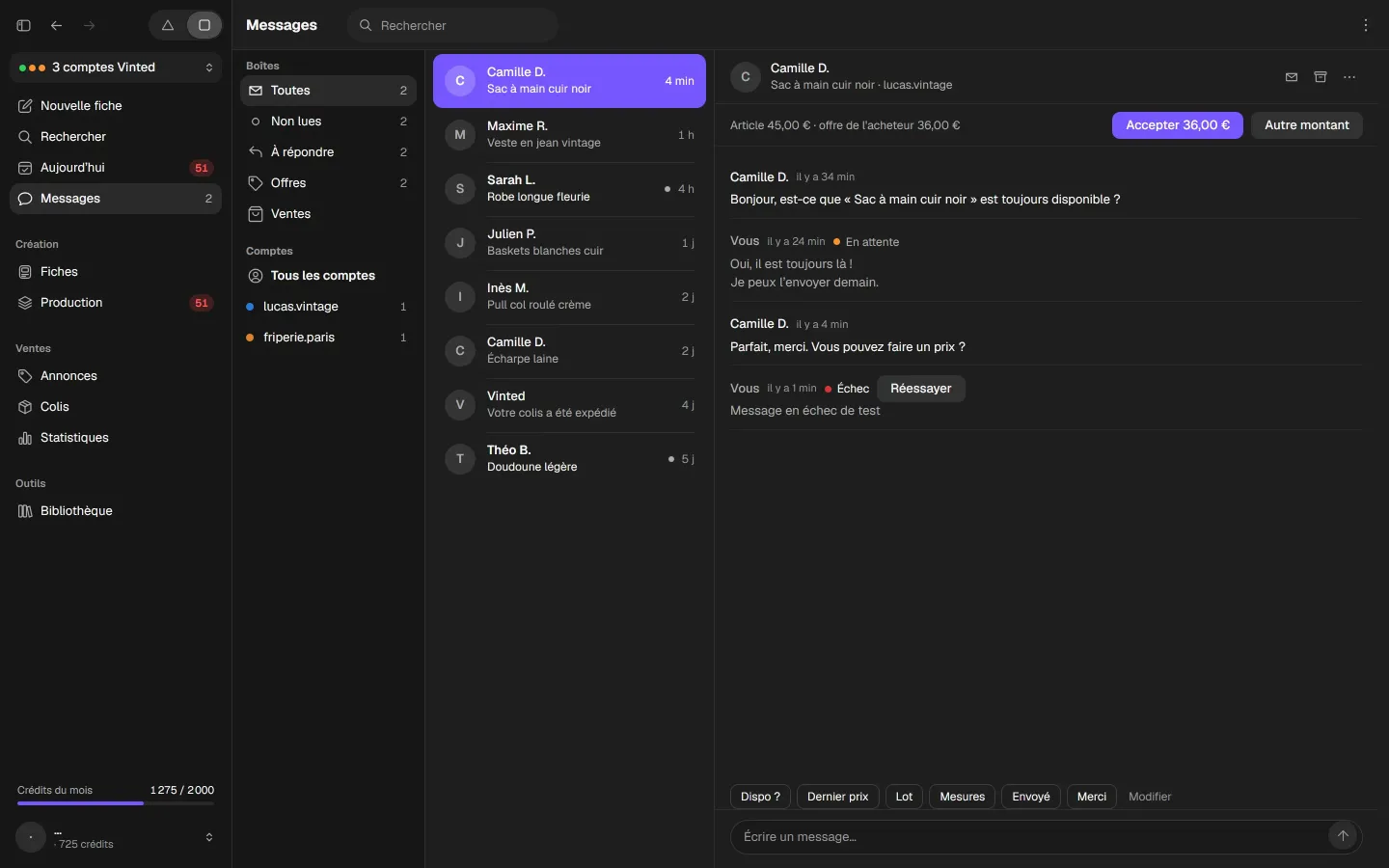Viewport: 1389px width, 868px height.
Task: Go back with the left arrow
Action: click(57, 26)
